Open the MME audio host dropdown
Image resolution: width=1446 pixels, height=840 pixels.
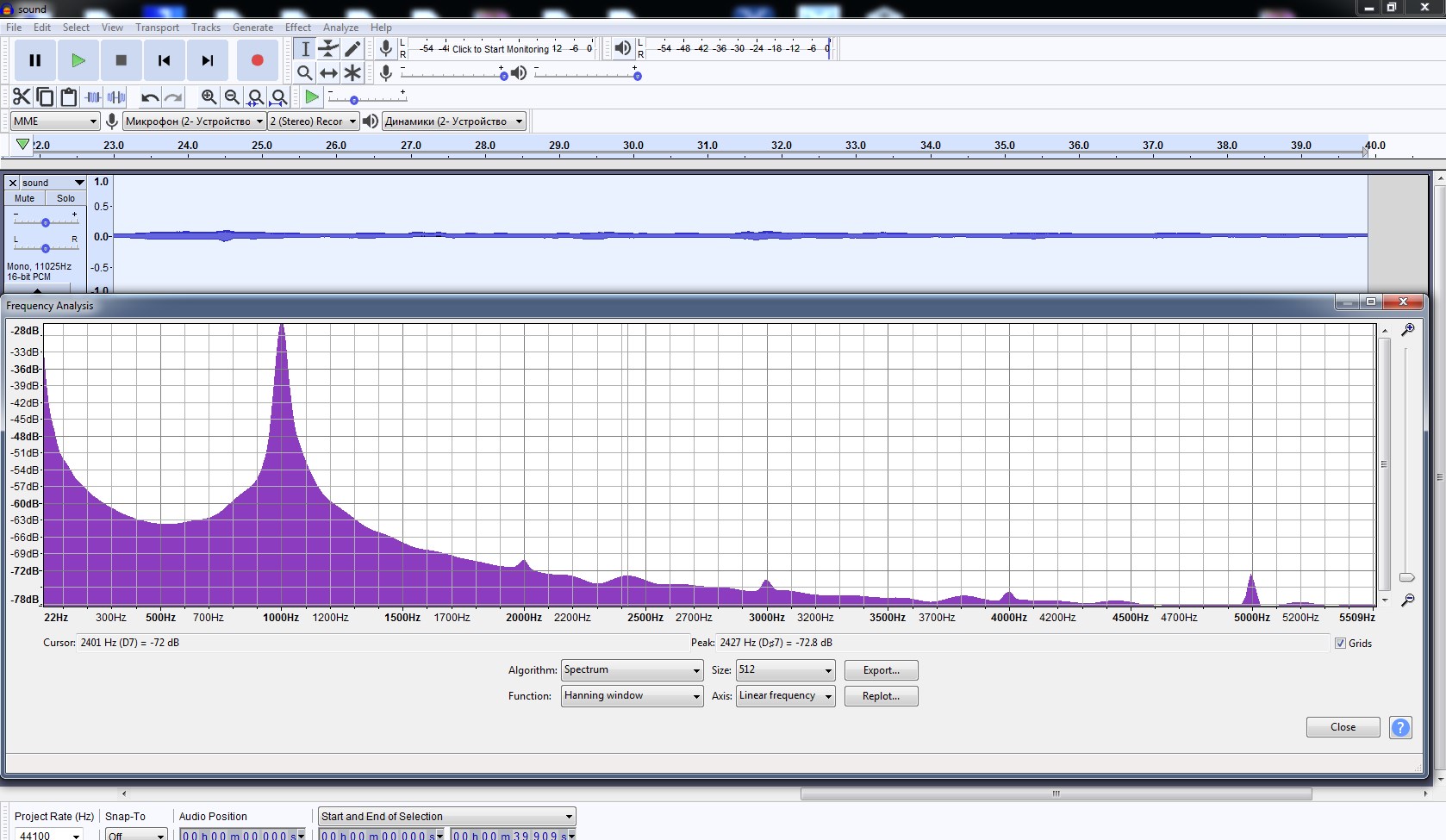(x=55, y=121)
